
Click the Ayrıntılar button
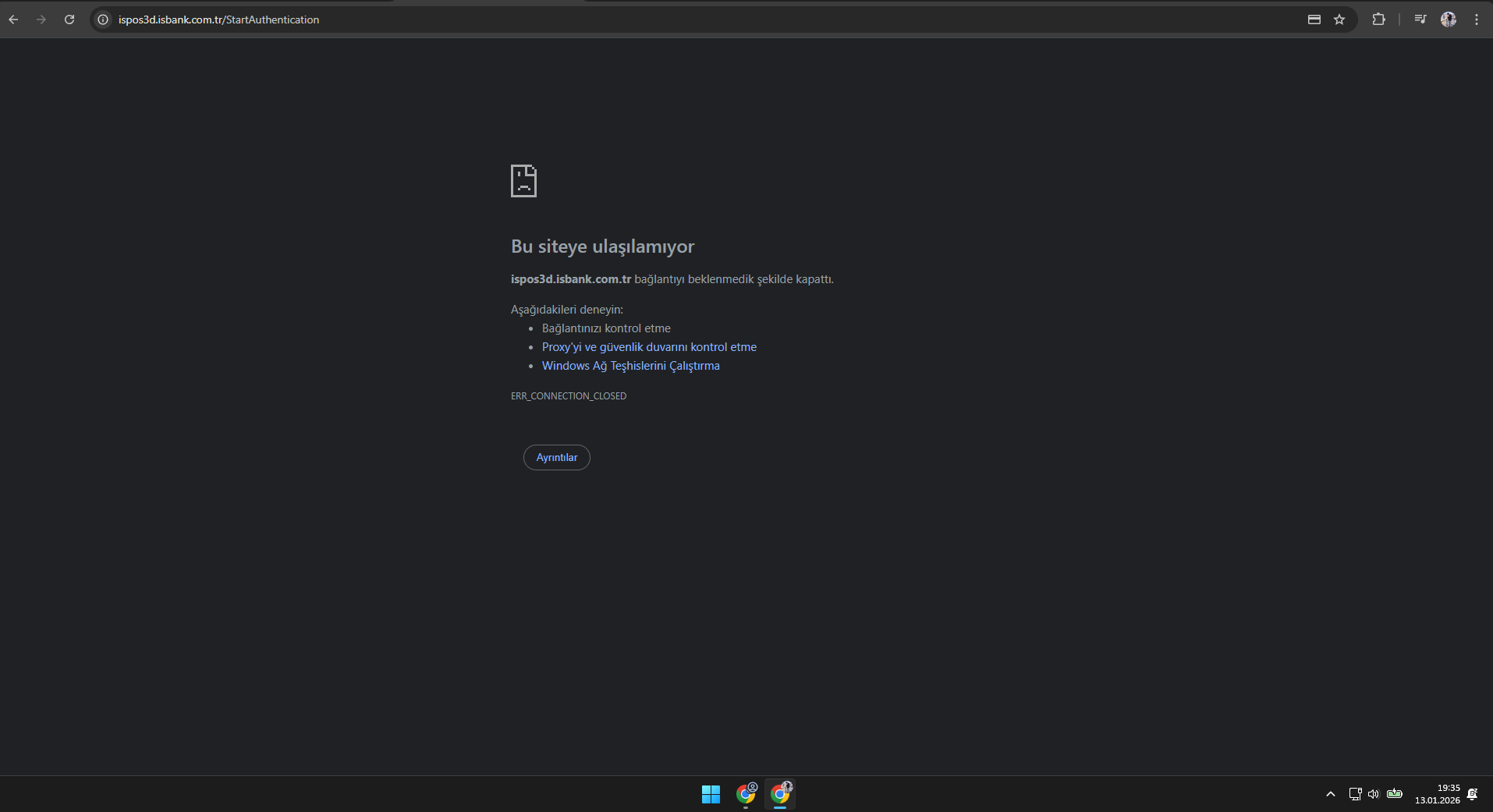click(x=557, y=457)
